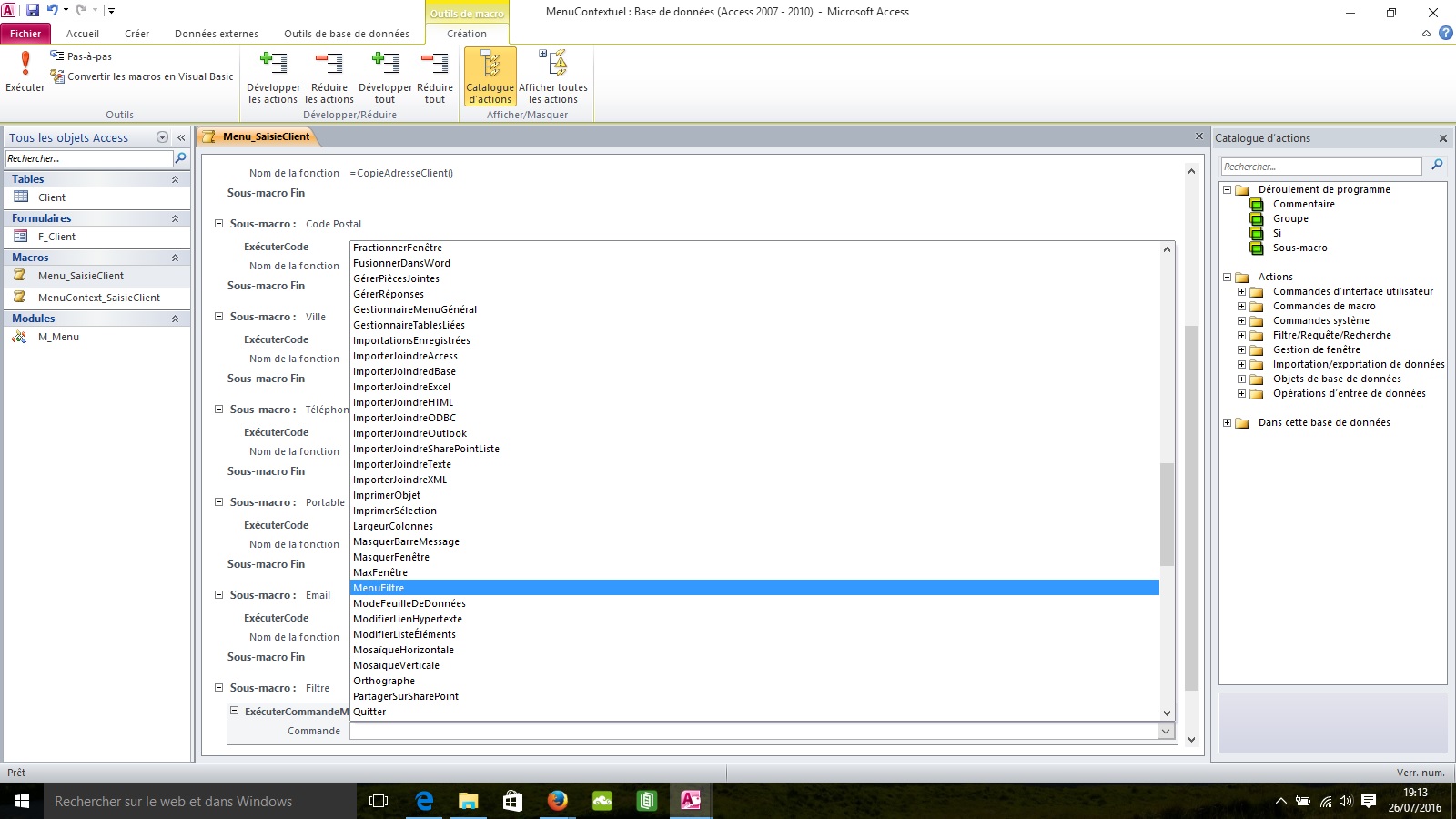Select Si in action catalogue
The width and height of the screenshot is (1456, 819).
click(1277, 233)
